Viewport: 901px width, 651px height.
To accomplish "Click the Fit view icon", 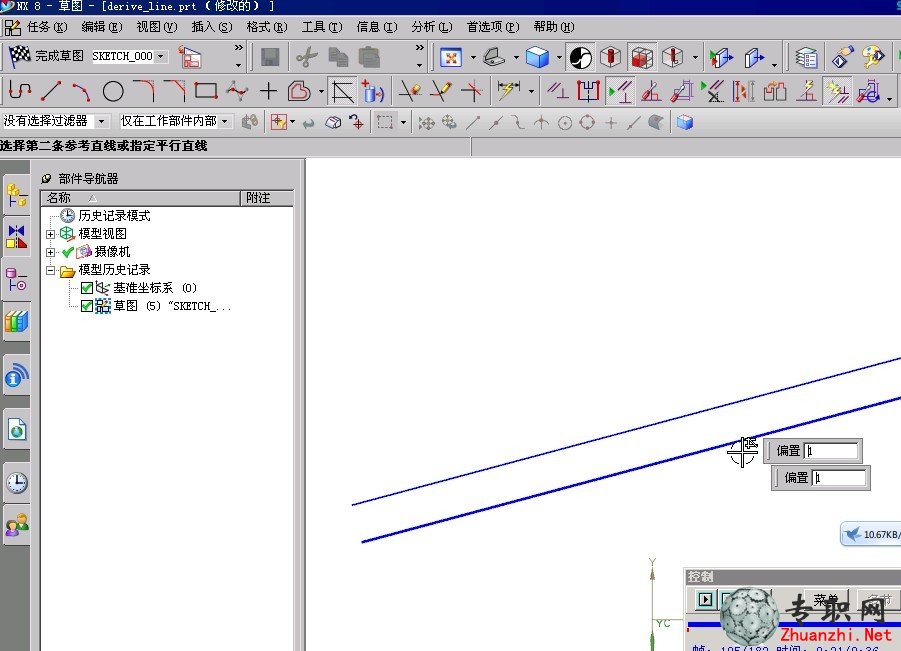I will [450, 57].
